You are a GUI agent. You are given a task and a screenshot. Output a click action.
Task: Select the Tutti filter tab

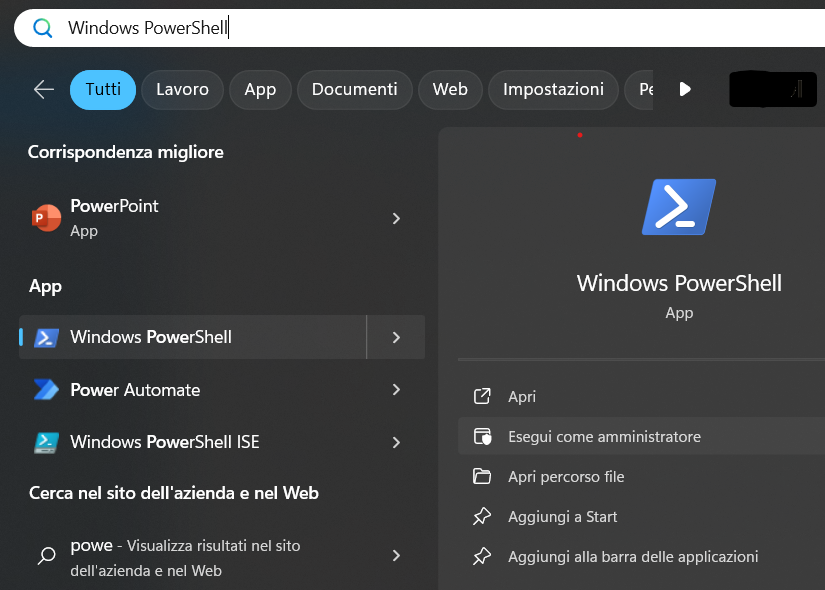103,89
